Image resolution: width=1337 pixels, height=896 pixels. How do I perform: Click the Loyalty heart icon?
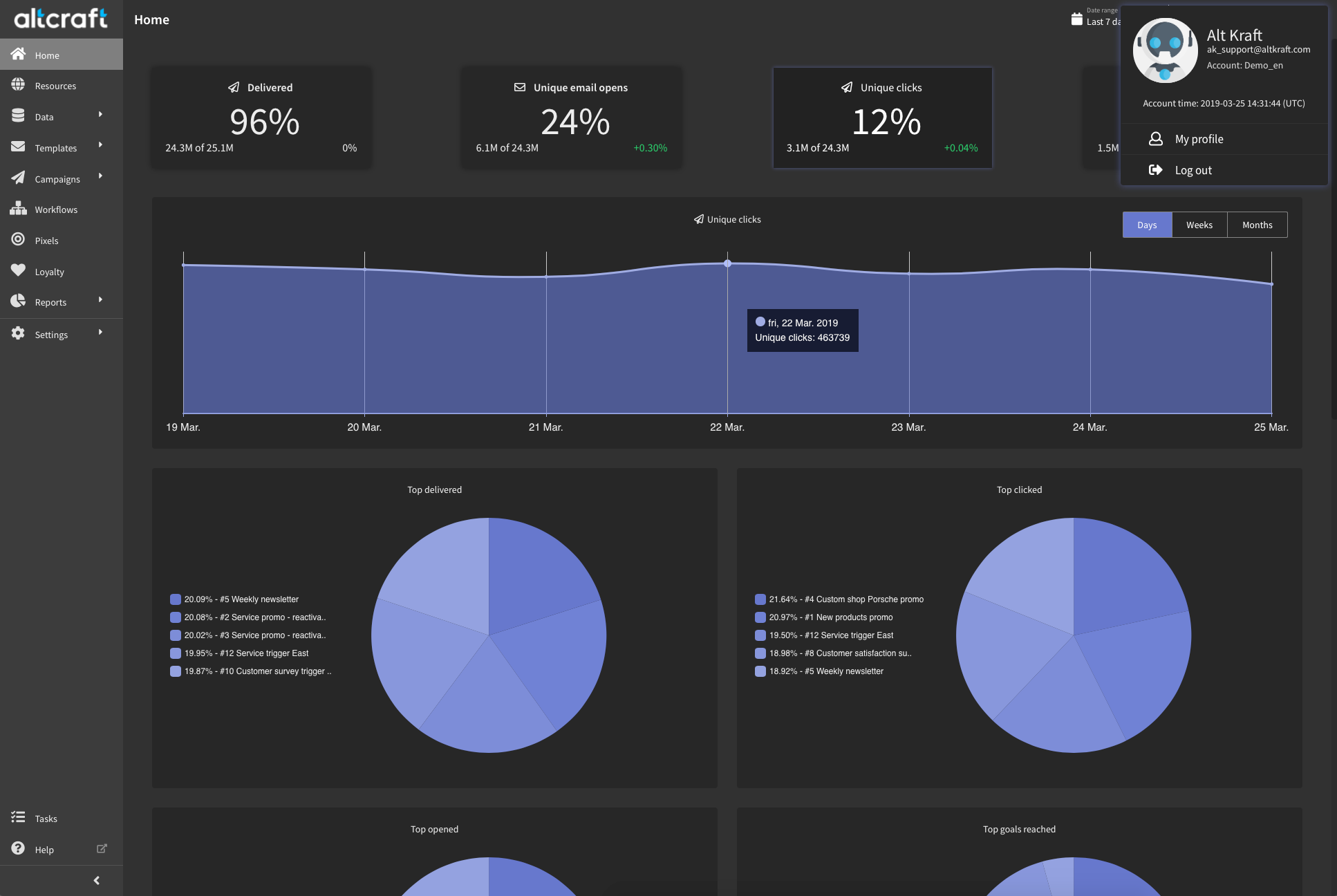(x=19, y=270)
